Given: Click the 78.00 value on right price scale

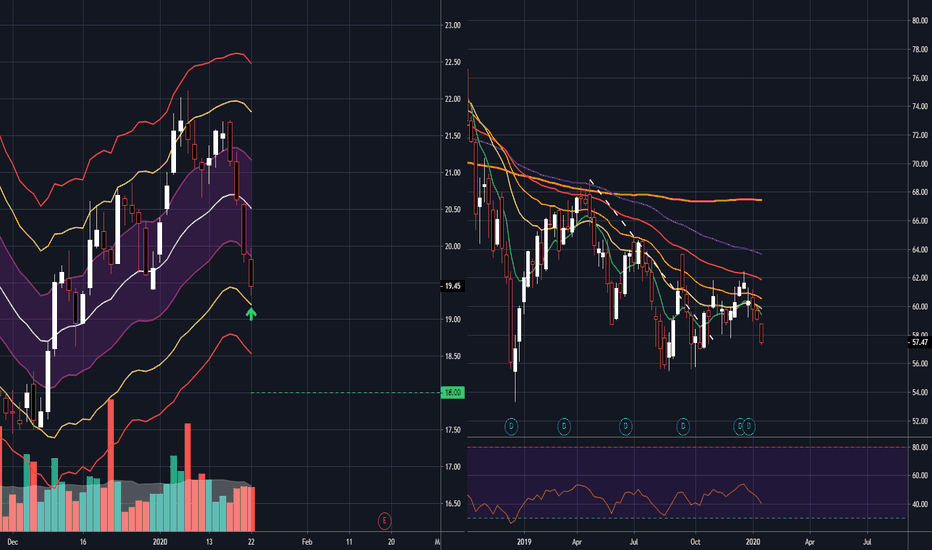Looking at the screenshot, I should click(920, 49).
